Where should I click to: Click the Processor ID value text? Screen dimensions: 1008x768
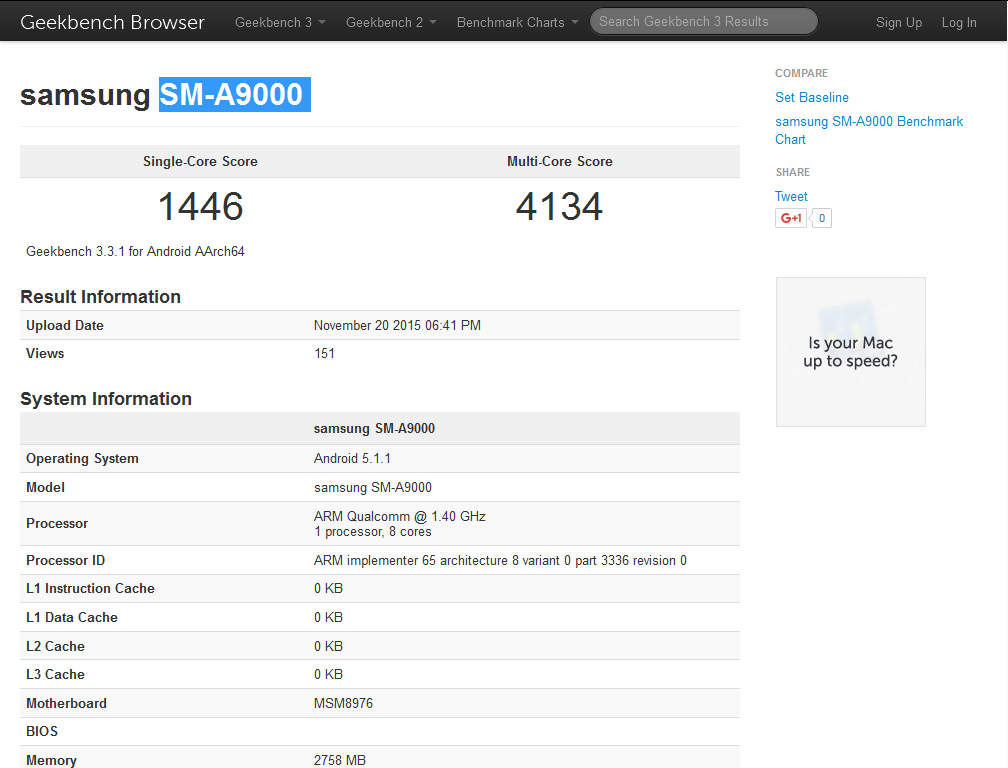[500, 560]
